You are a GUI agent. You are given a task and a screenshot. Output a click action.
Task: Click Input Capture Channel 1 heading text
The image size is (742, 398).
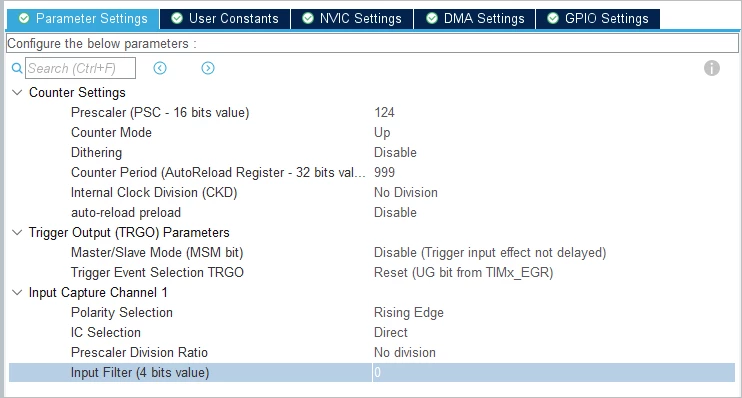(98, 292)
